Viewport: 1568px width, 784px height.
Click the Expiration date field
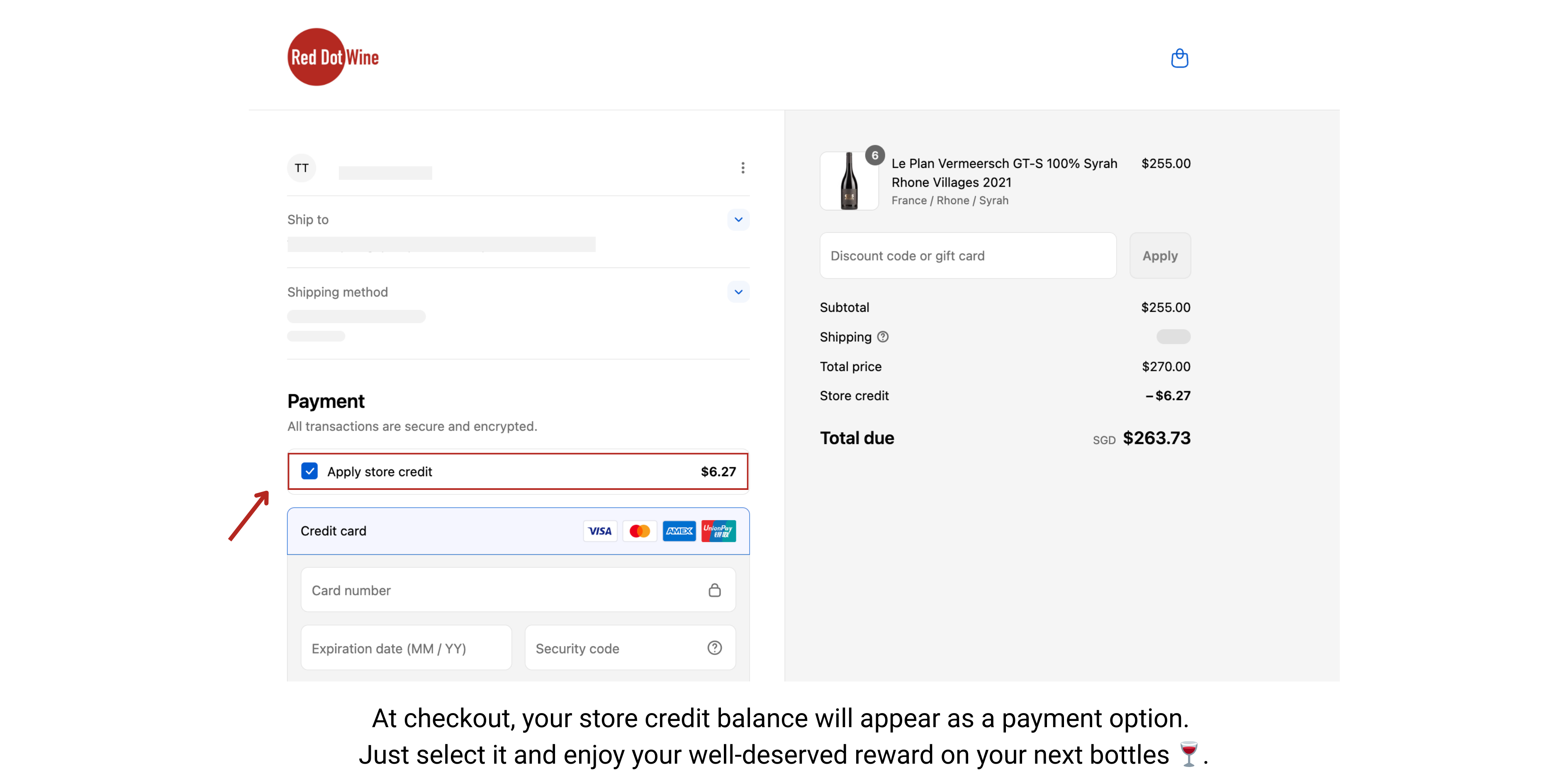(405, 648)
